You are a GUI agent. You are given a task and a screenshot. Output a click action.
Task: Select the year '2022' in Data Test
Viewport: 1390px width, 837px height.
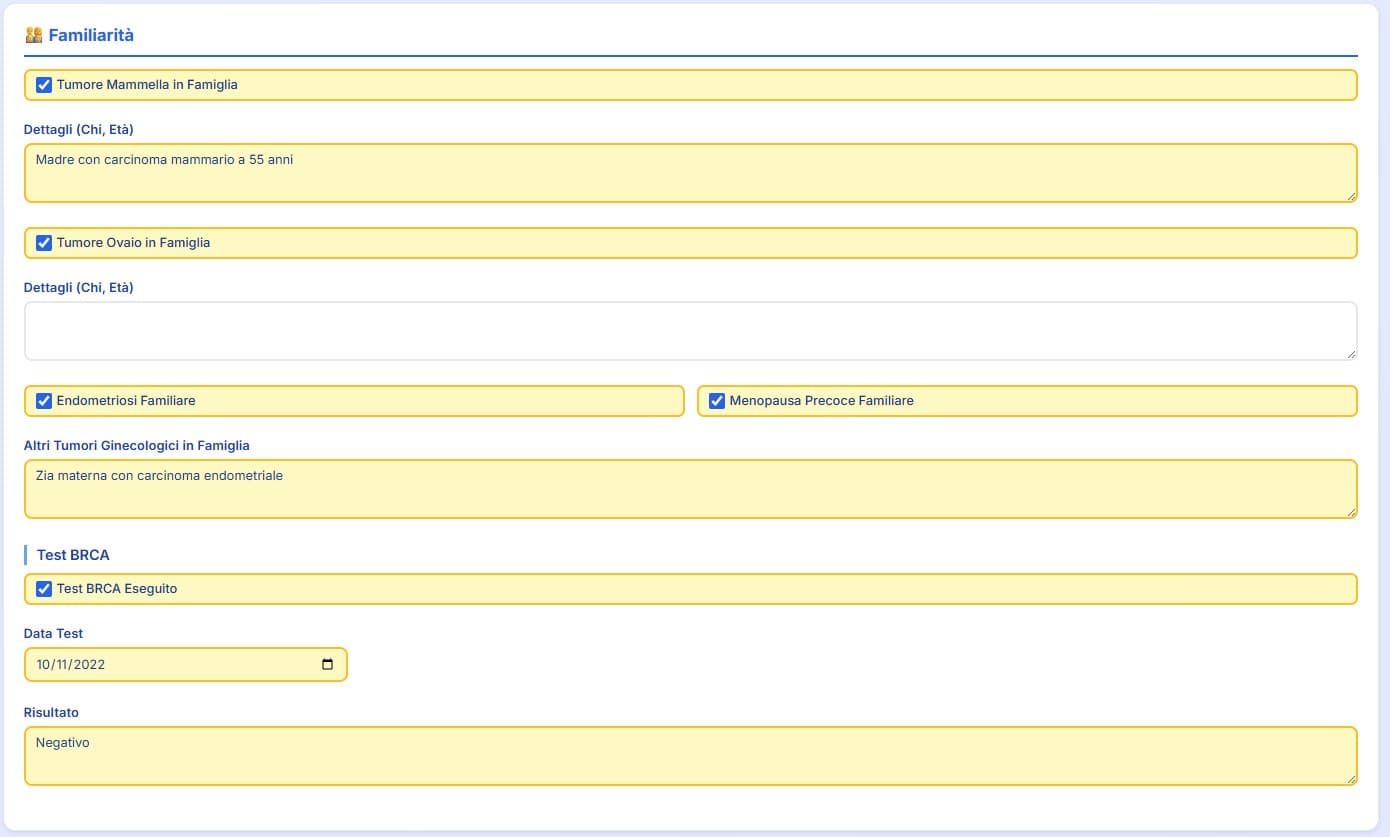tap(88, 665)
